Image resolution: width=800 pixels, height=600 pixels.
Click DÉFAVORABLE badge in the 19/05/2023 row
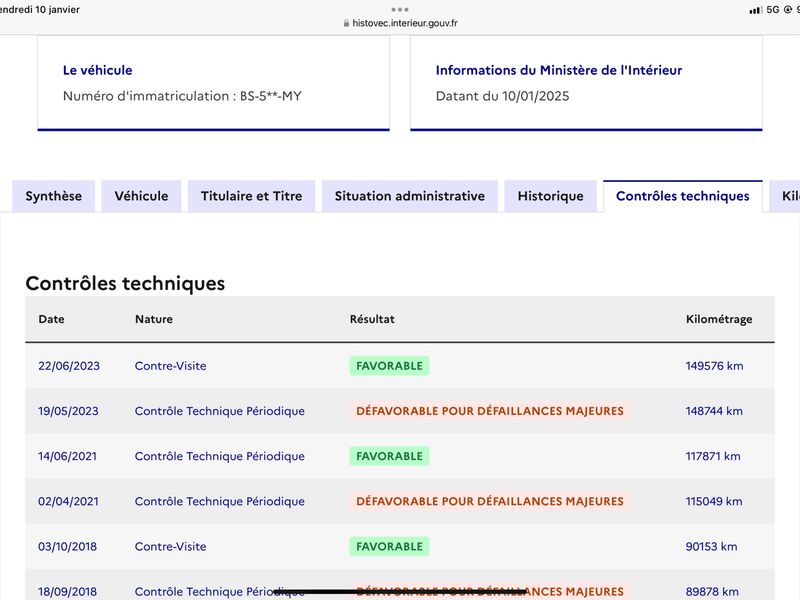click(x=490, y=411)
